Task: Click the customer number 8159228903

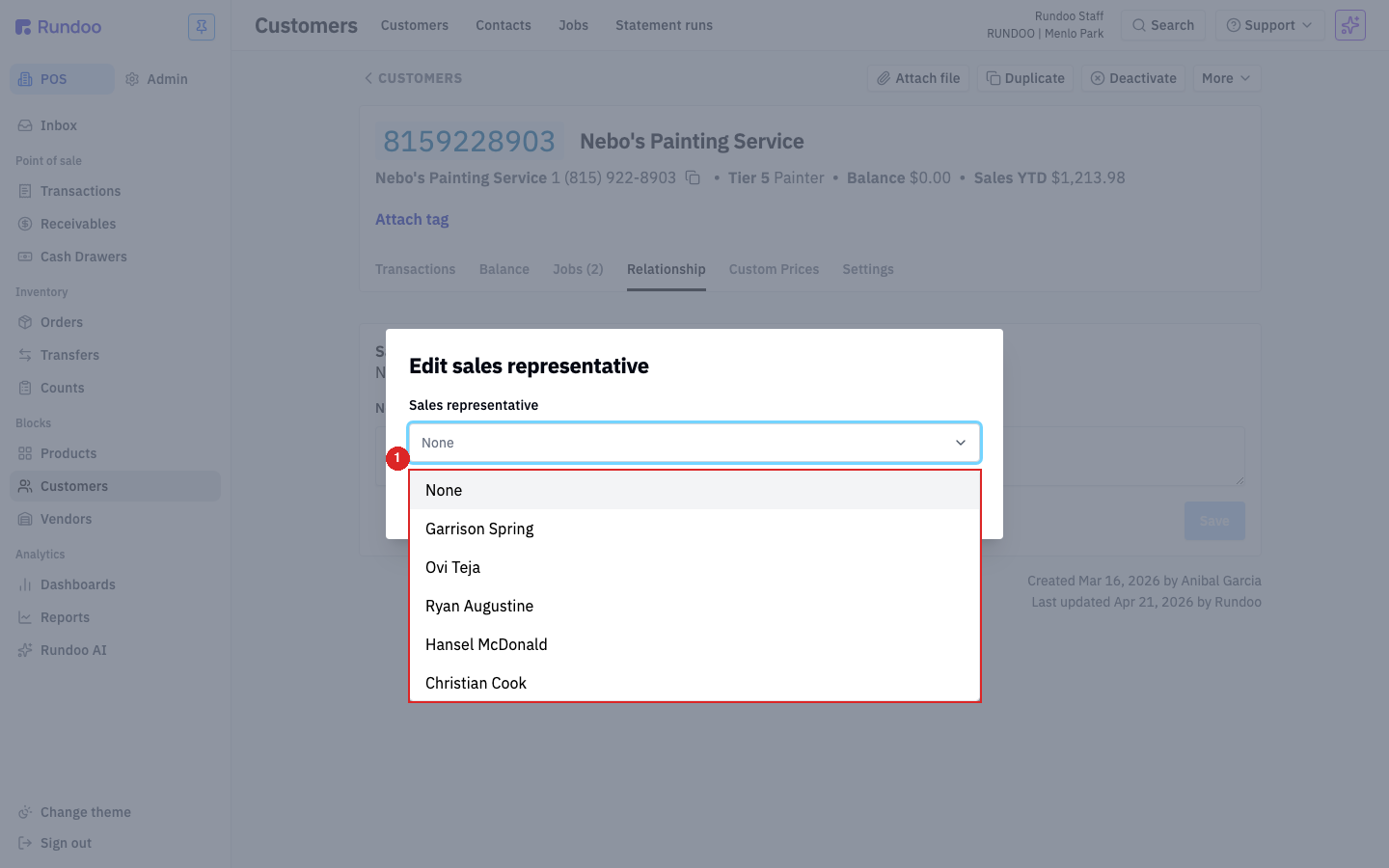Action: [470, 142]
